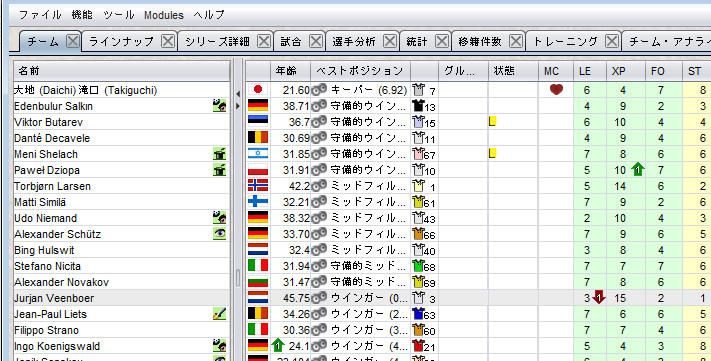This screenshot has height=361, width=711.
Task: Click Udo Niemand's specialty icon
Action: pyautogui.click(x=219, y=218)
